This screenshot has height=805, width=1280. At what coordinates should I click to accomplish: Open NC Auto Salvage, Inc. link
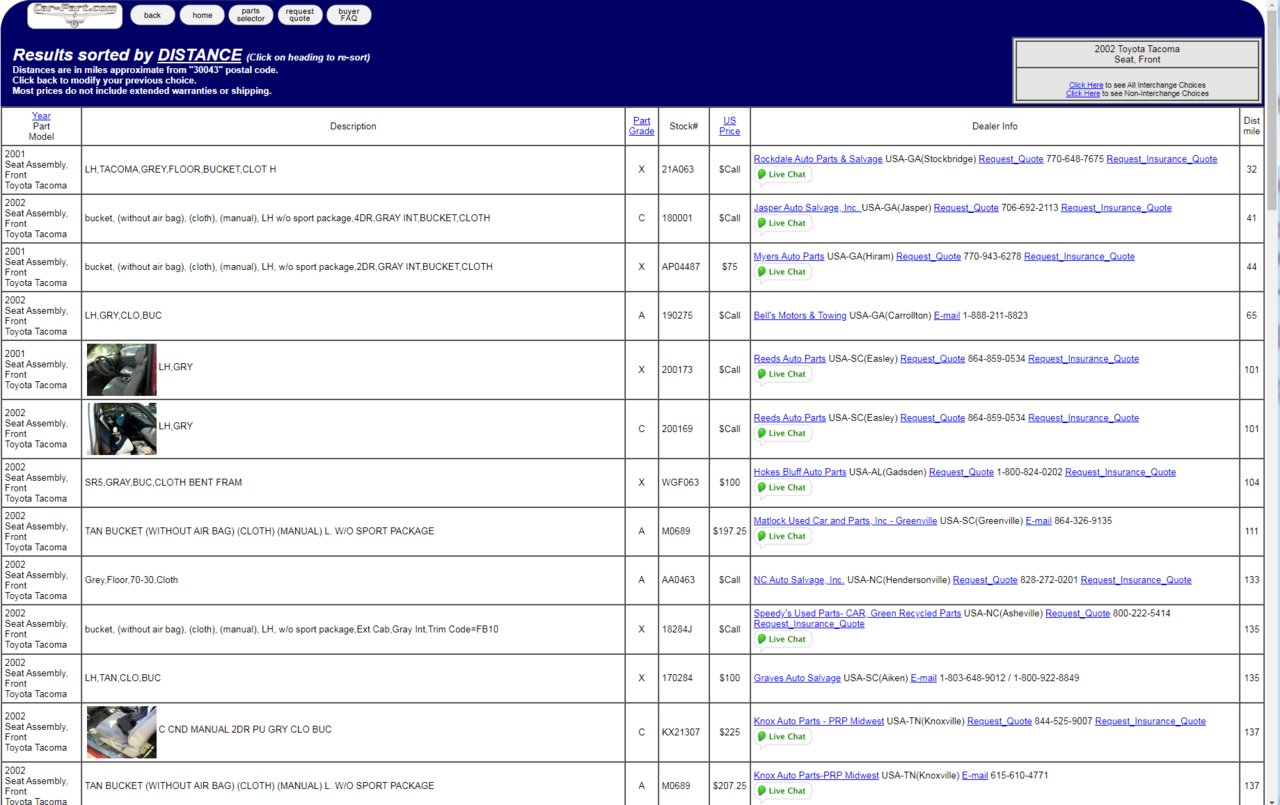[x=799, y=580]
